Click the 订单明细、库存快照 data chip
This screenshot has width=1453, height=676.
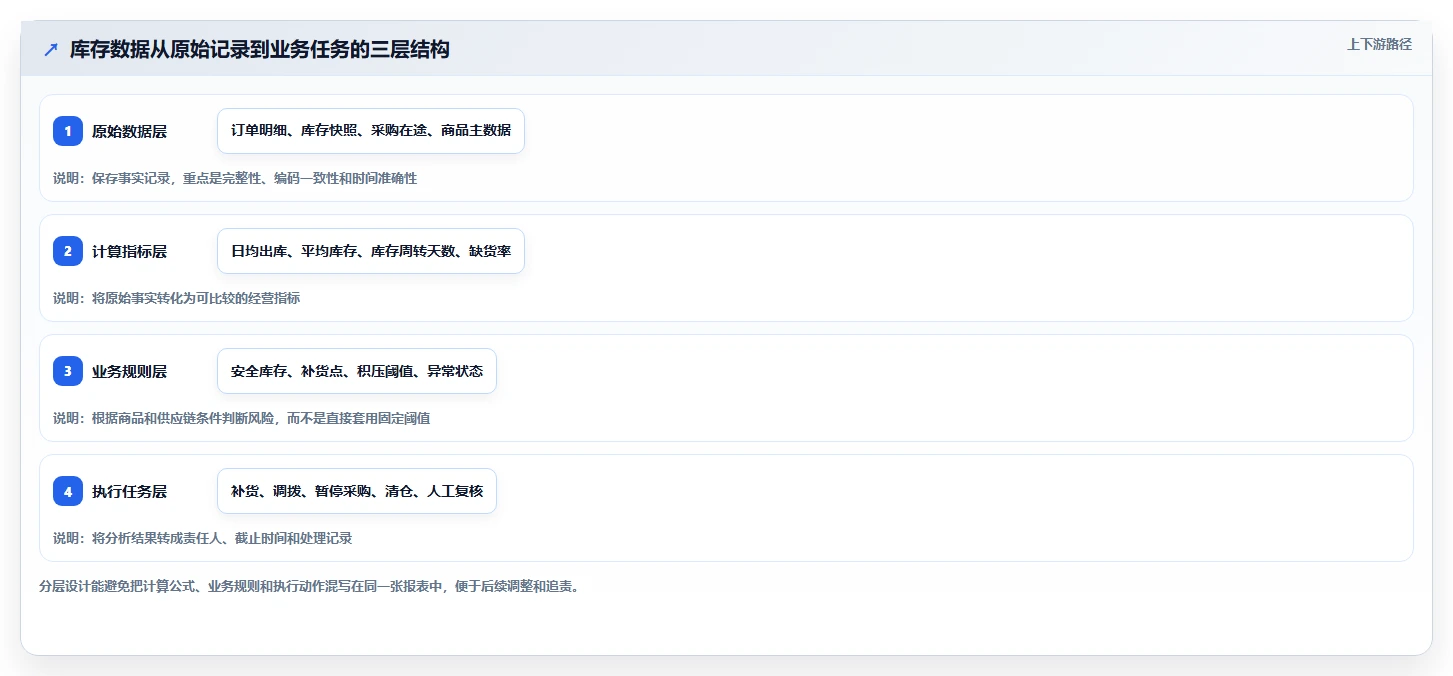[371, 131]
